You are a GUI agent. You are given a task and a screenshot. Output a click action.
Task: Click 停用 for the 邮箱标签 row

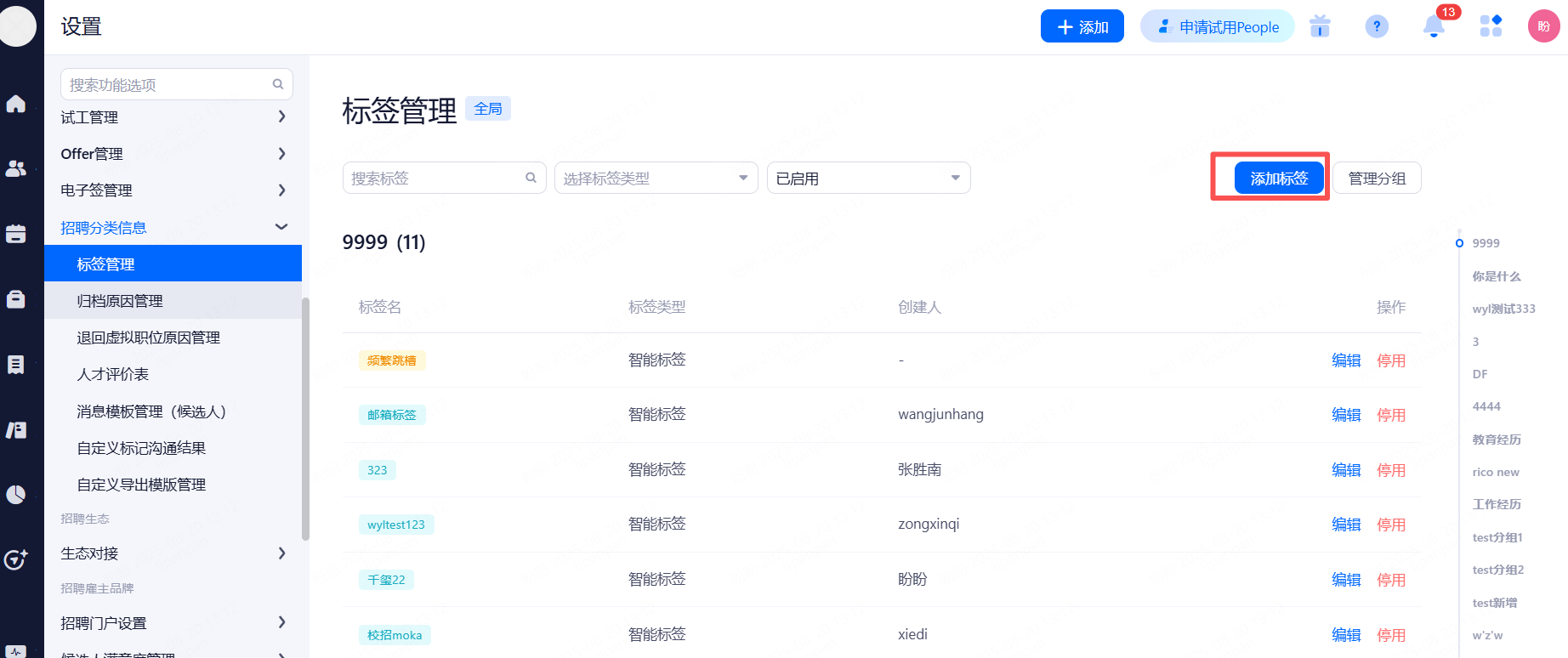click(x=1390, y=415)
